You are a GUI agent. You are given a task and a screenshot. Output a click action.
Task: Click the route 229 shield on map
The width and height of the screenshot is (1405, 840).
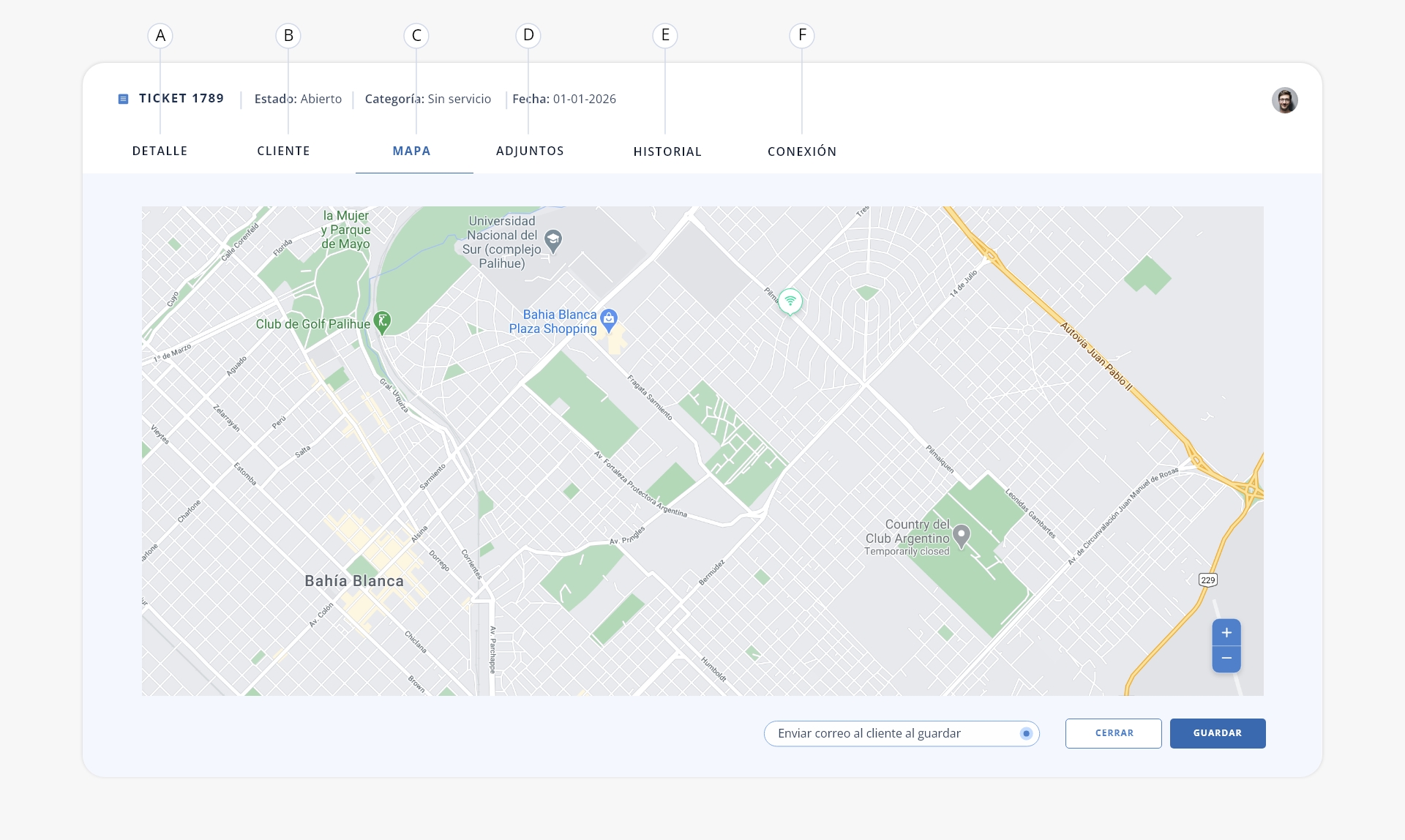1208,580
